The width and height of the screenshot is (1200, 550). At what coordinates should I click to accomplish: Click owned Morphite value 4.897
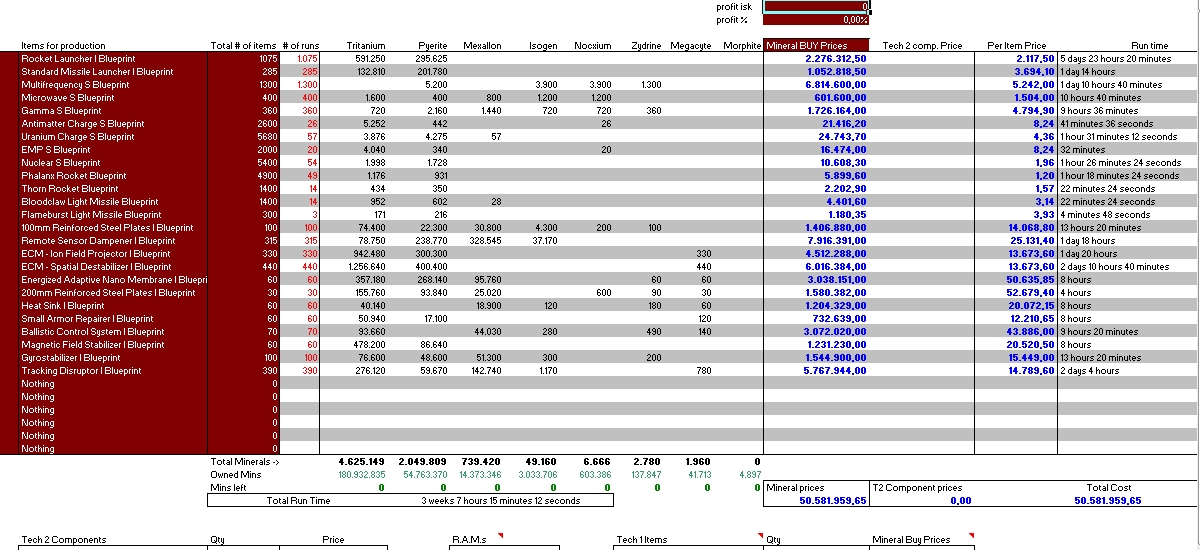[750, 475]
